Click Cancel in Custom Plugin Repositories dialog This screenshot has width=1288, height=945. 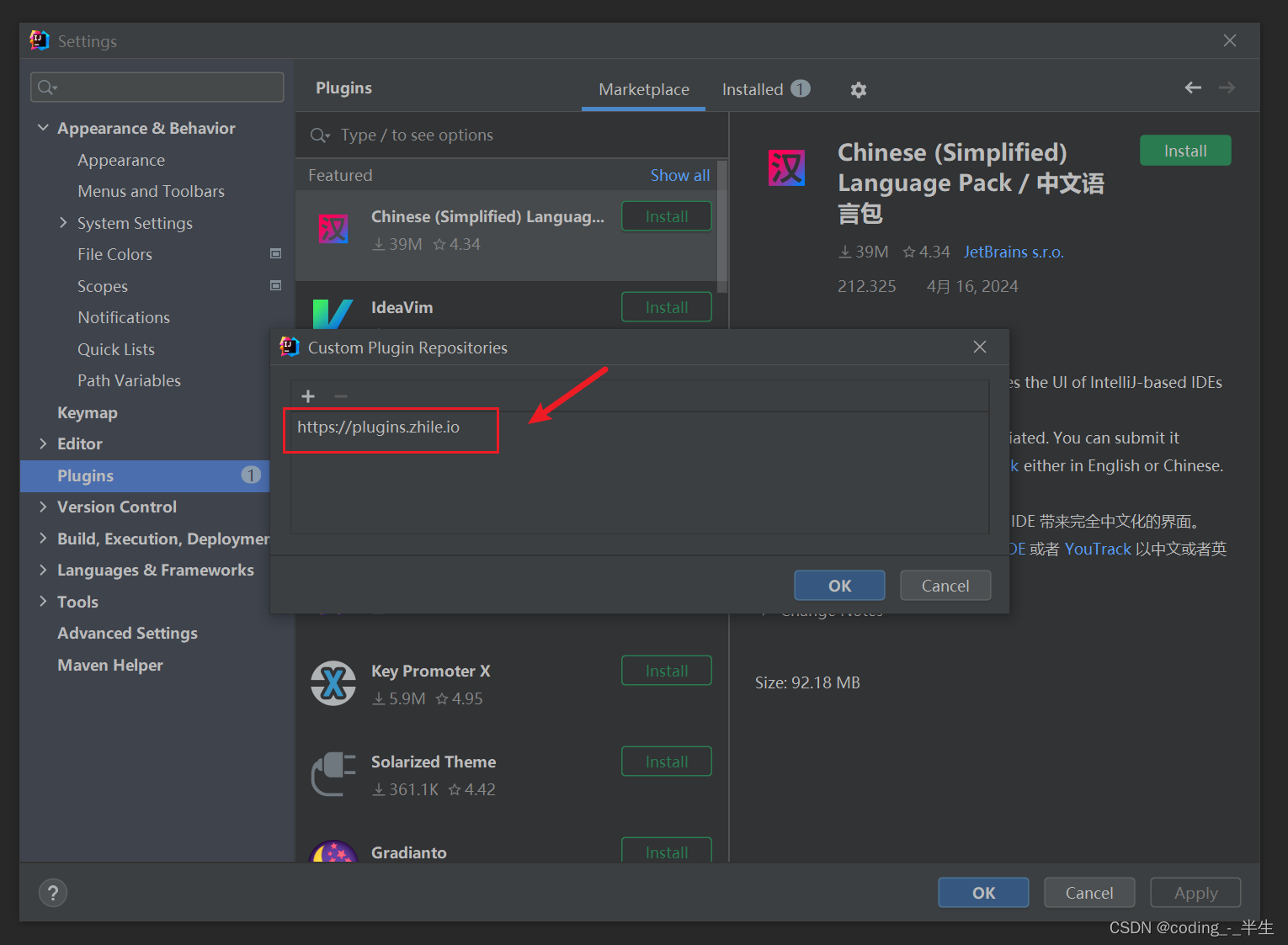[945, 586]
